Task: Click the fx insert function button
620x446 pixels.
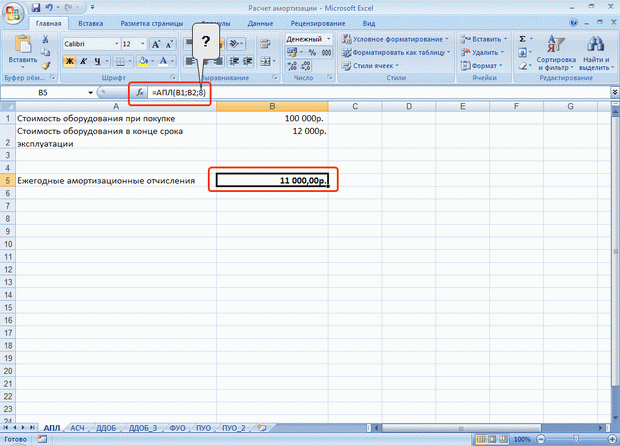Action: (140, 93)
